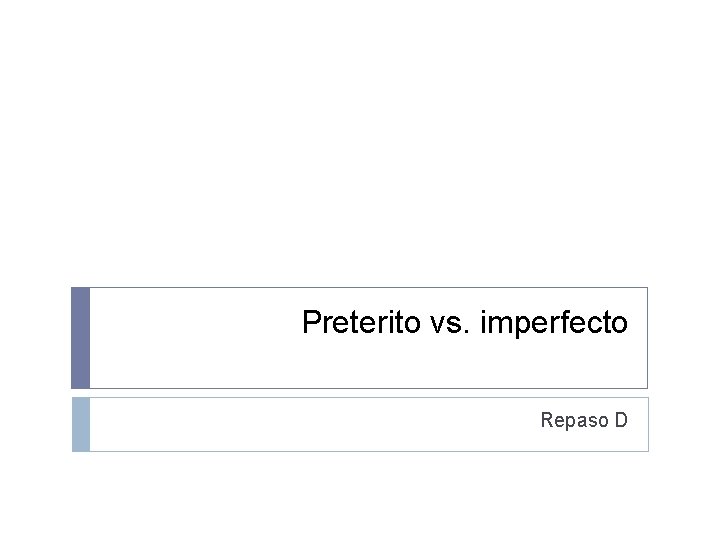Click the blank margin right of the title box

[684, 338]
